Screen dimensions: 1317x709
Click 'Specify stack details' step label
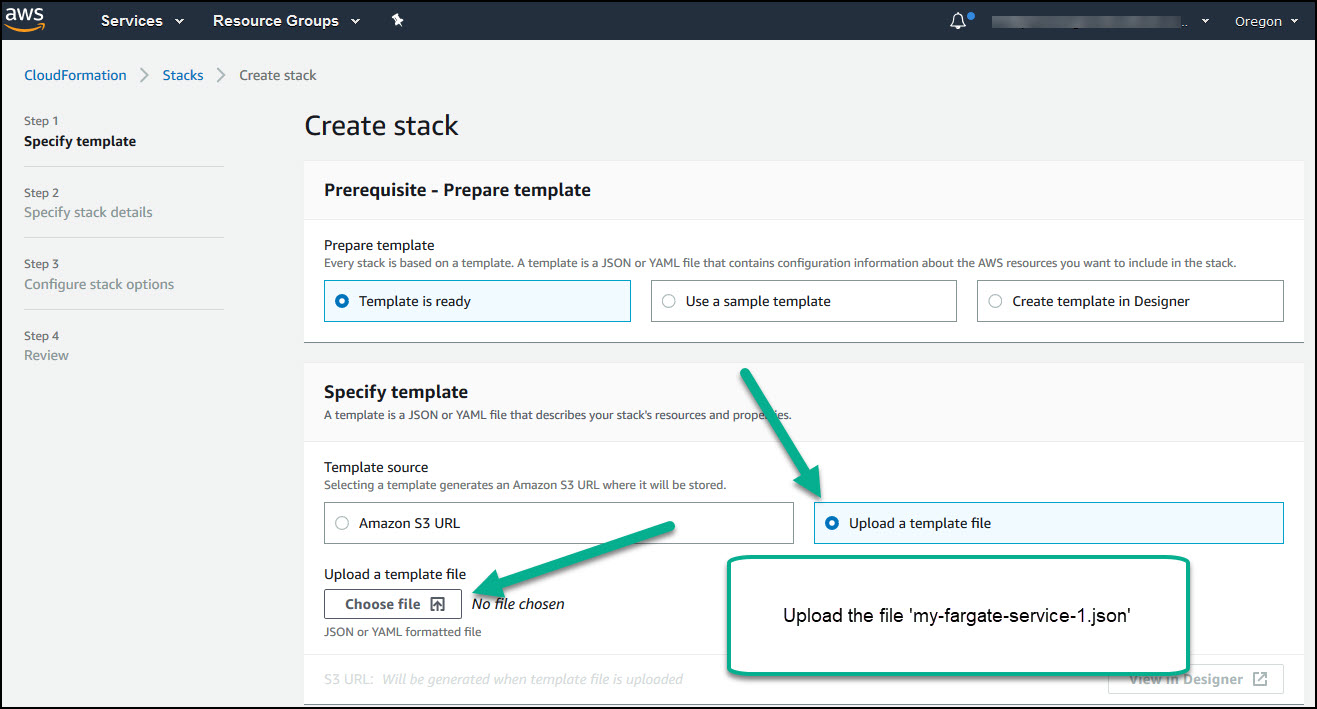(x=88, y=212)
